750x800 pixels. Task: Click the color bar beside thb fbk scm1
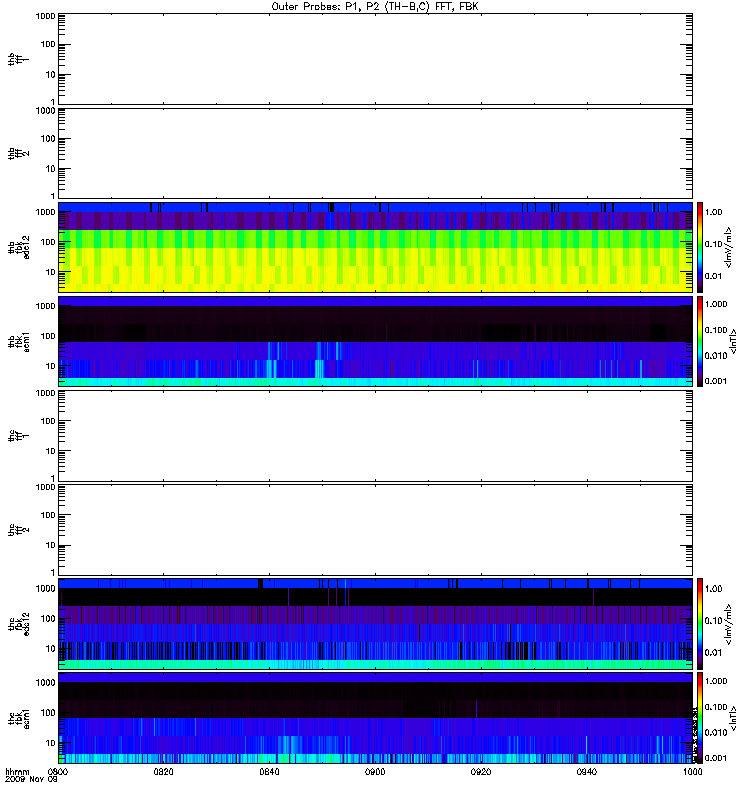(700, 341)
